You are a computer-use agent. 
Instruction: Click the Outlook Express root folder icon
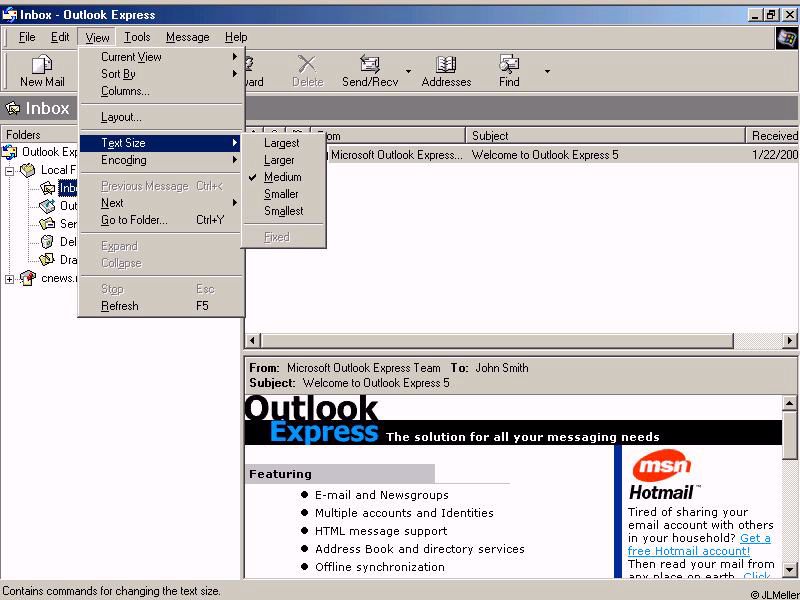10,152
